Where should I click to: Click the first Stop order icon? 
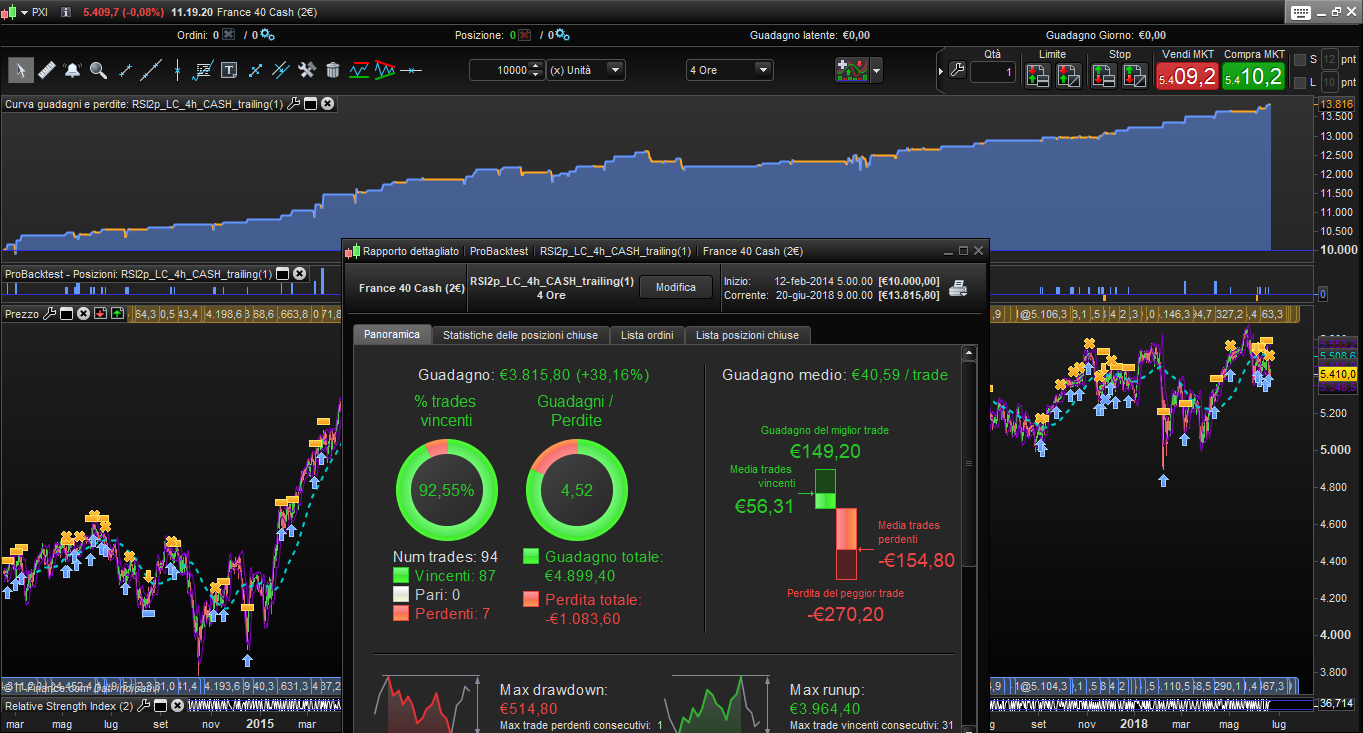point(1104,74)
